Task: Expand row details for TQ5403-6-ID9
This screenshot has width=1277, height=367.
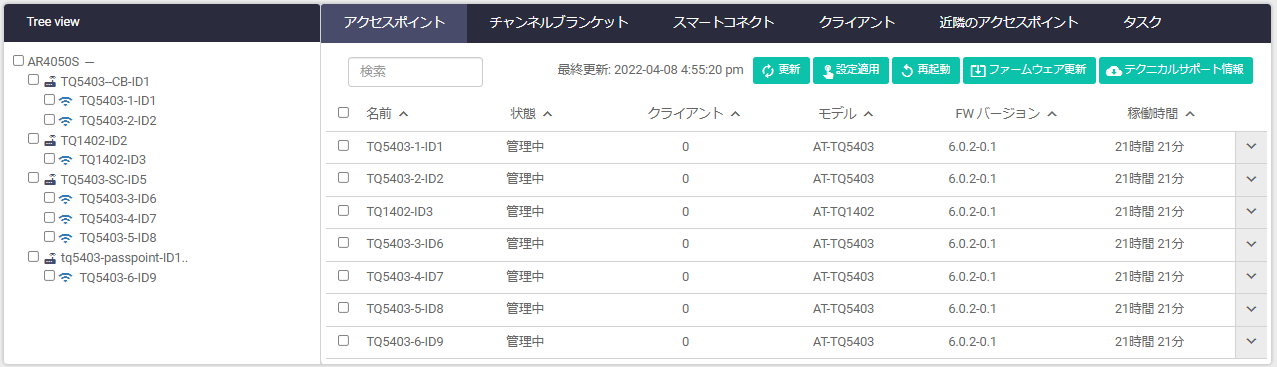Action: pyautogui.click(x=1250, y=341)
